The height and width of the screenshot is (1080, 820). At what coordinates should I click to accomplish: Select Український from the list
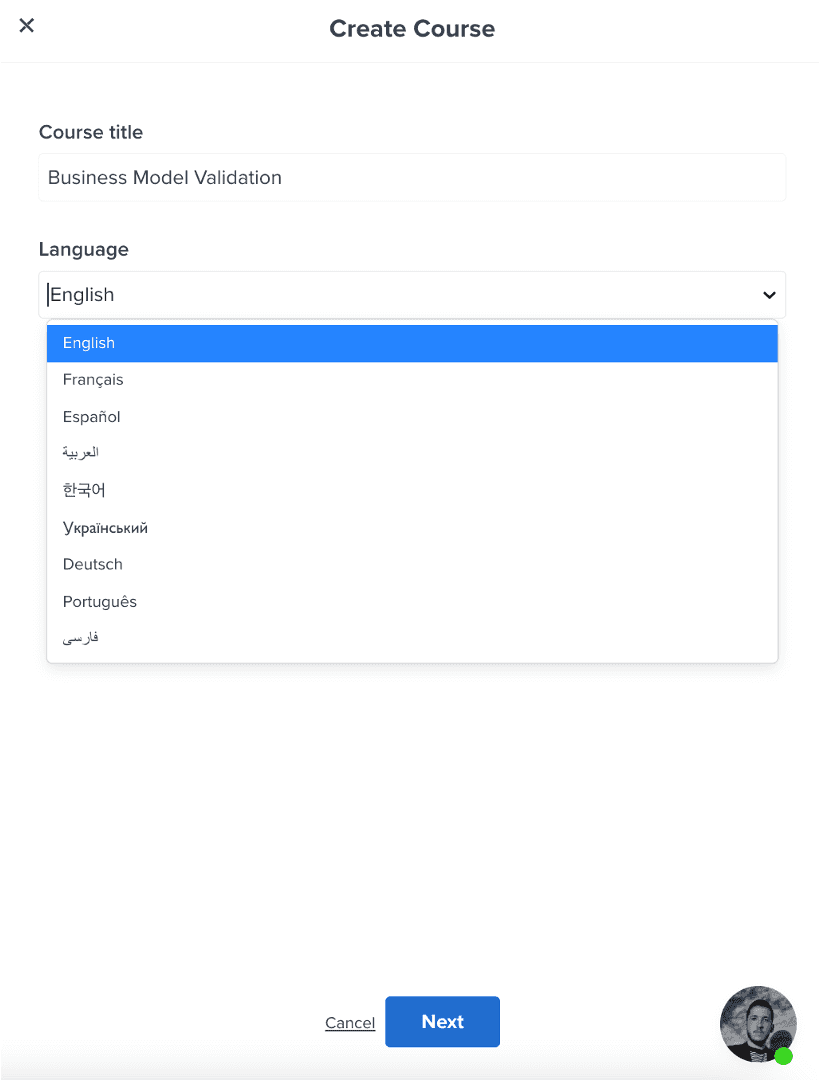[105, 528]
